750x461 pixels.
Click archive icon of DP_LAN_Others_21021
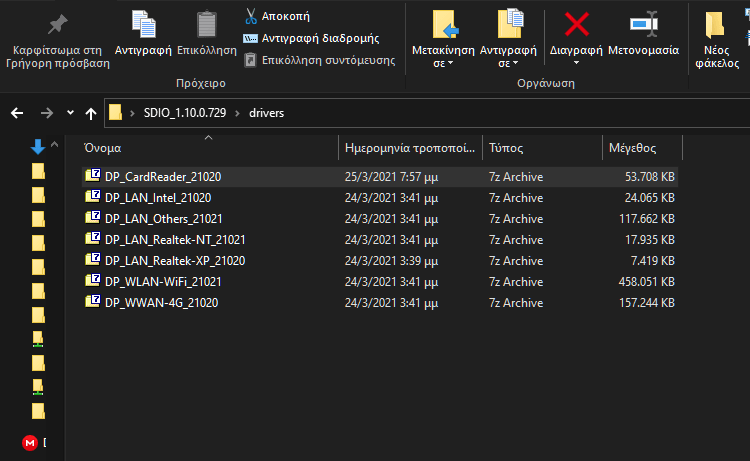click(x=93, y=218)
